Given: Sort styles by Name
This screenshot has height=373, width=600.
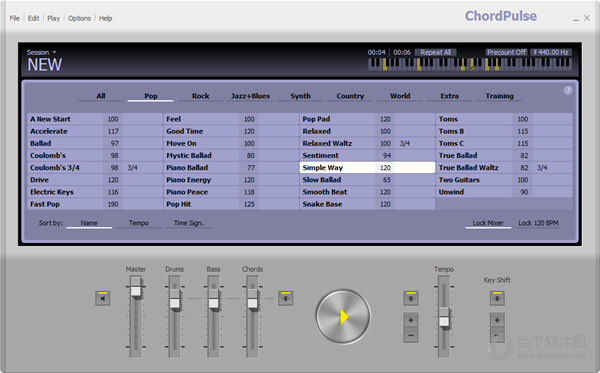Looking at the screenshot, I should (x=89, y=223).
